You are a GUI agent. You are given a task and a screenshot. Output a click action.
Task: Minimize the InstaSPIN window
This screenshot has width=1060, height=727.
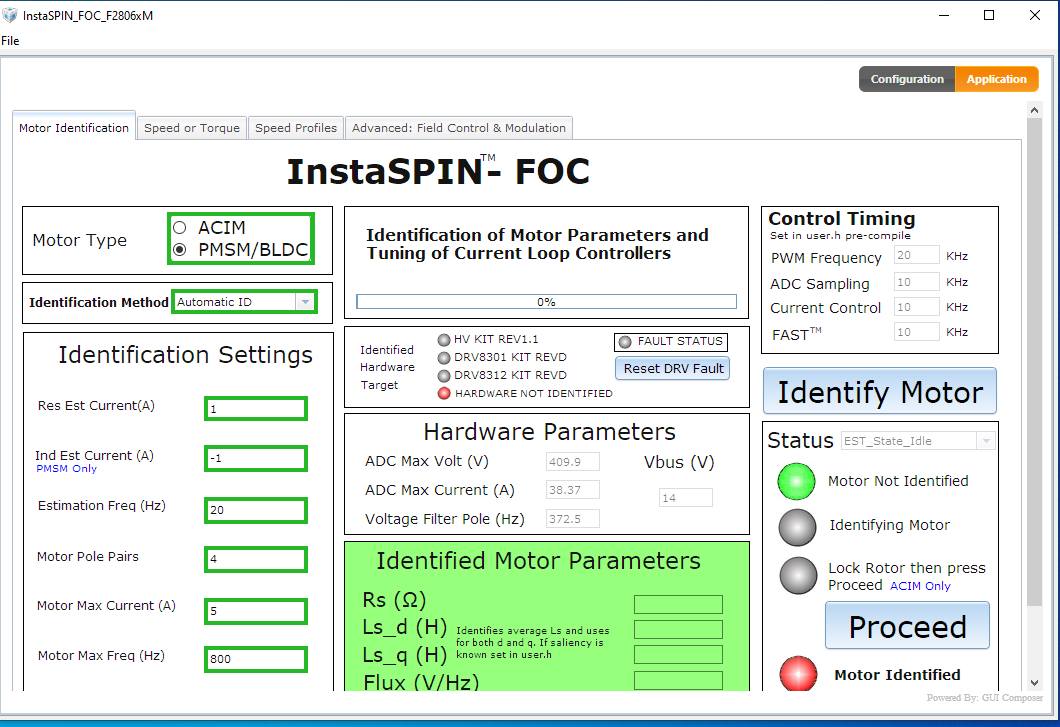[944, 15]
